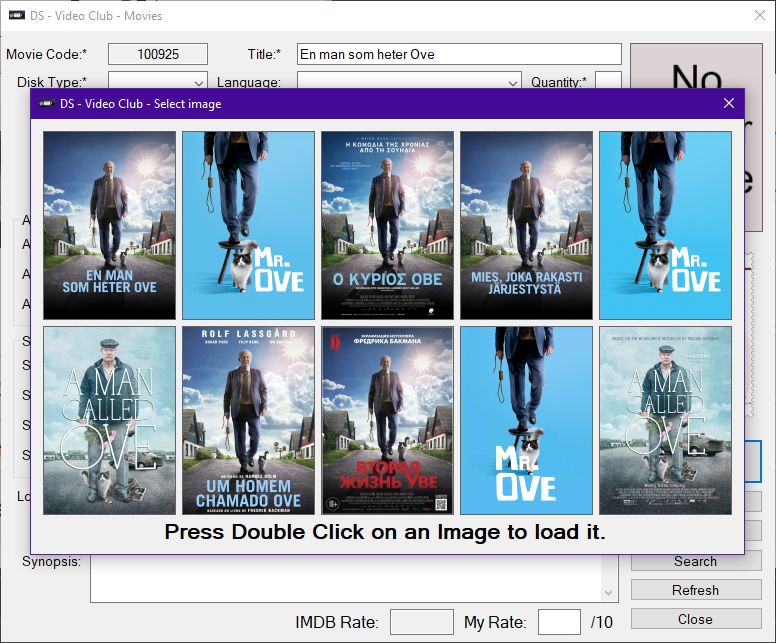This screenshot has height=643, width=776.
Task: Close the Movies window
Action: click(760, 15)
